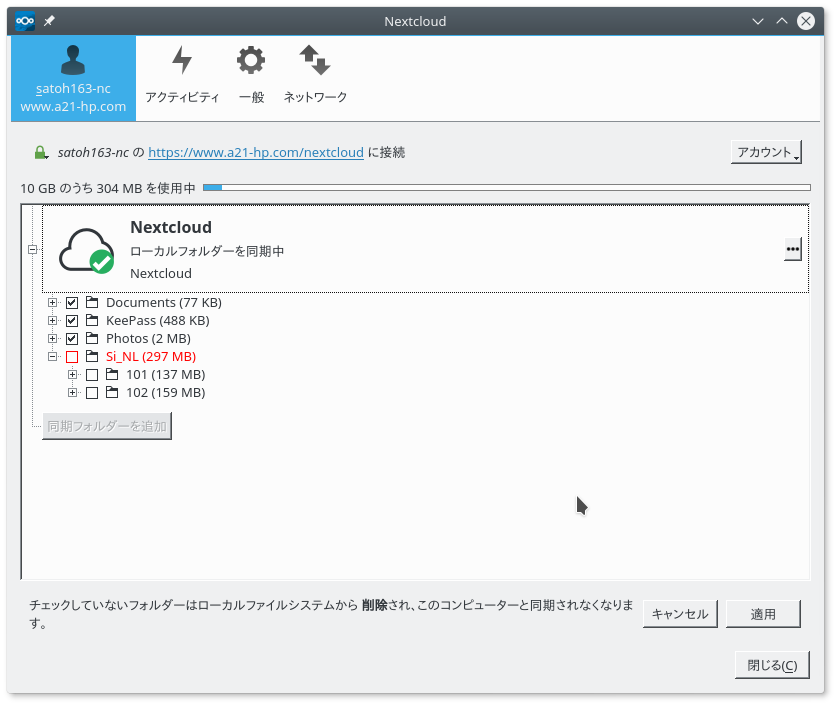
Task: Select the KeePass (488 KB) row
Action: pyautogui.click(x=157, y=321)
